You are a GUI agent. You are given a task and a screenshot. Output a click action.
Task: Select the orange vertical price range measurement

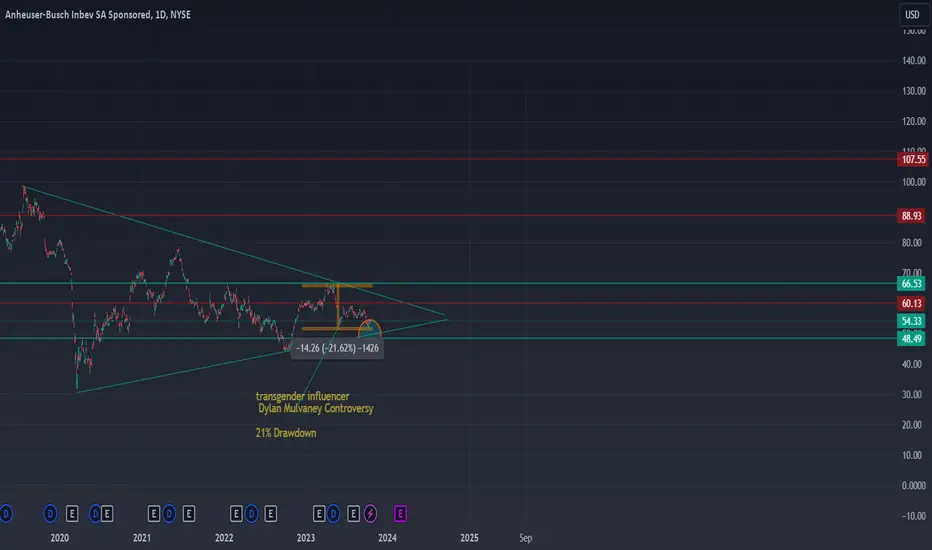coord(338,307)
